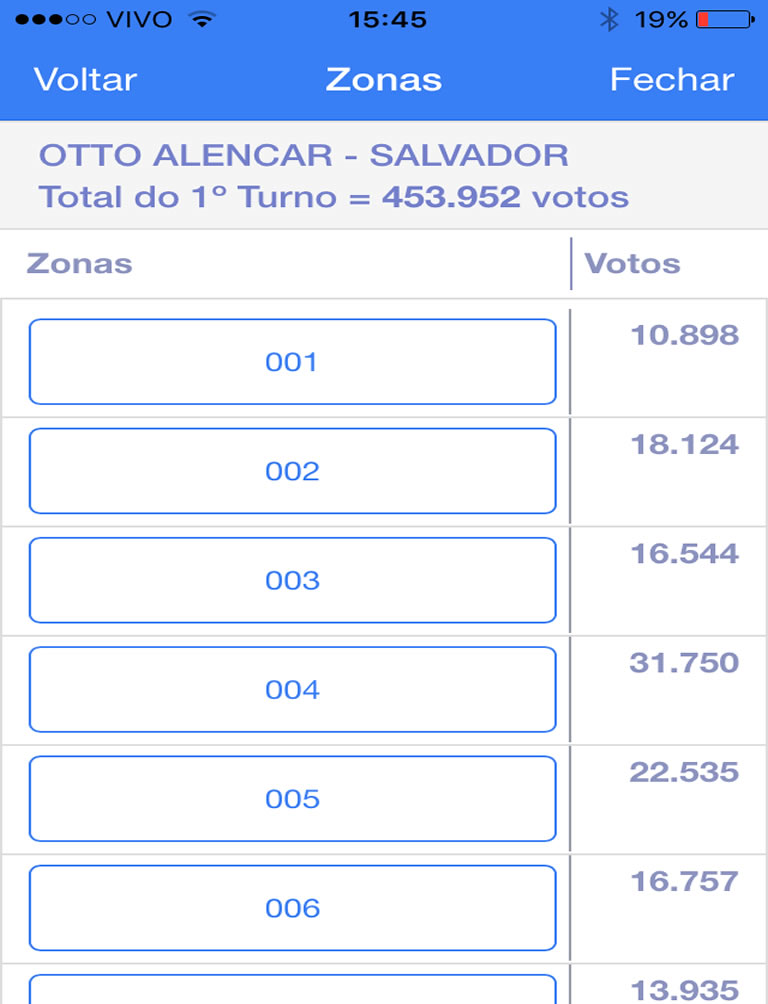The height and width of the screenshot is (1004, 768).
Task: Tap the Zonas column header
Action: 79,264
